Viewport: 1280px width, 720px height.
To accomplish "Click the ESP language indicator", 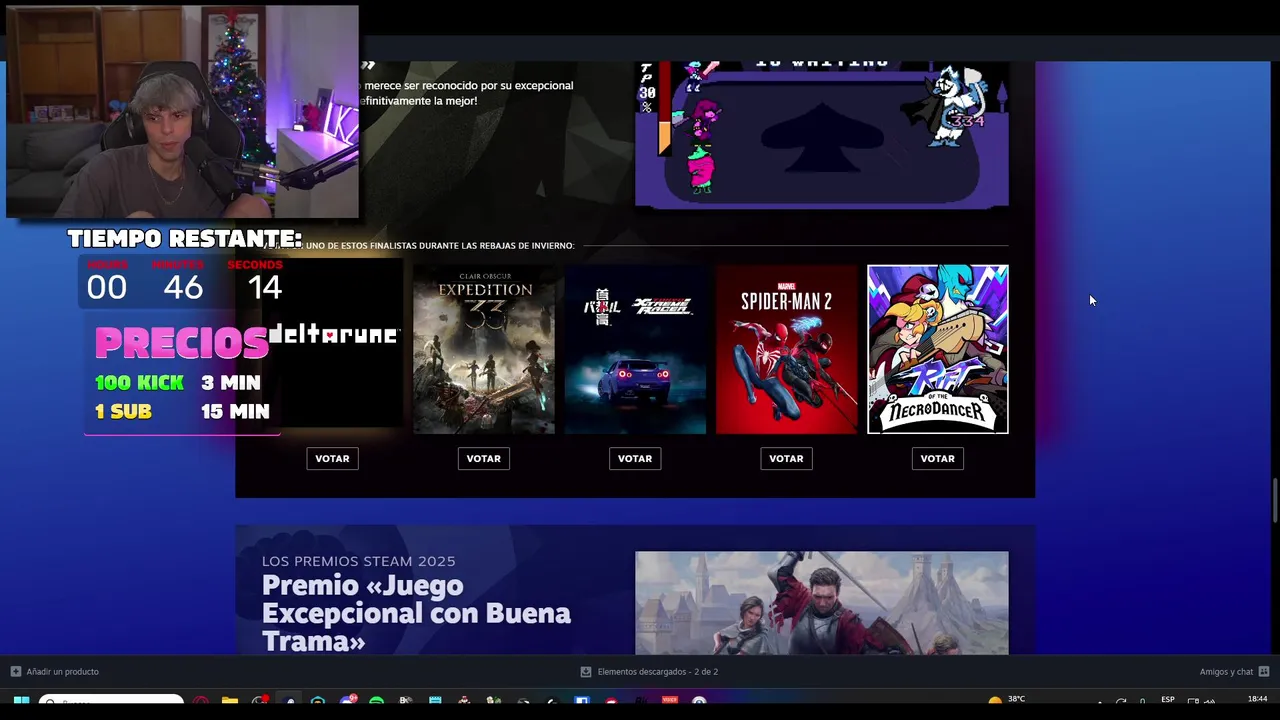I will (1167, 700).
